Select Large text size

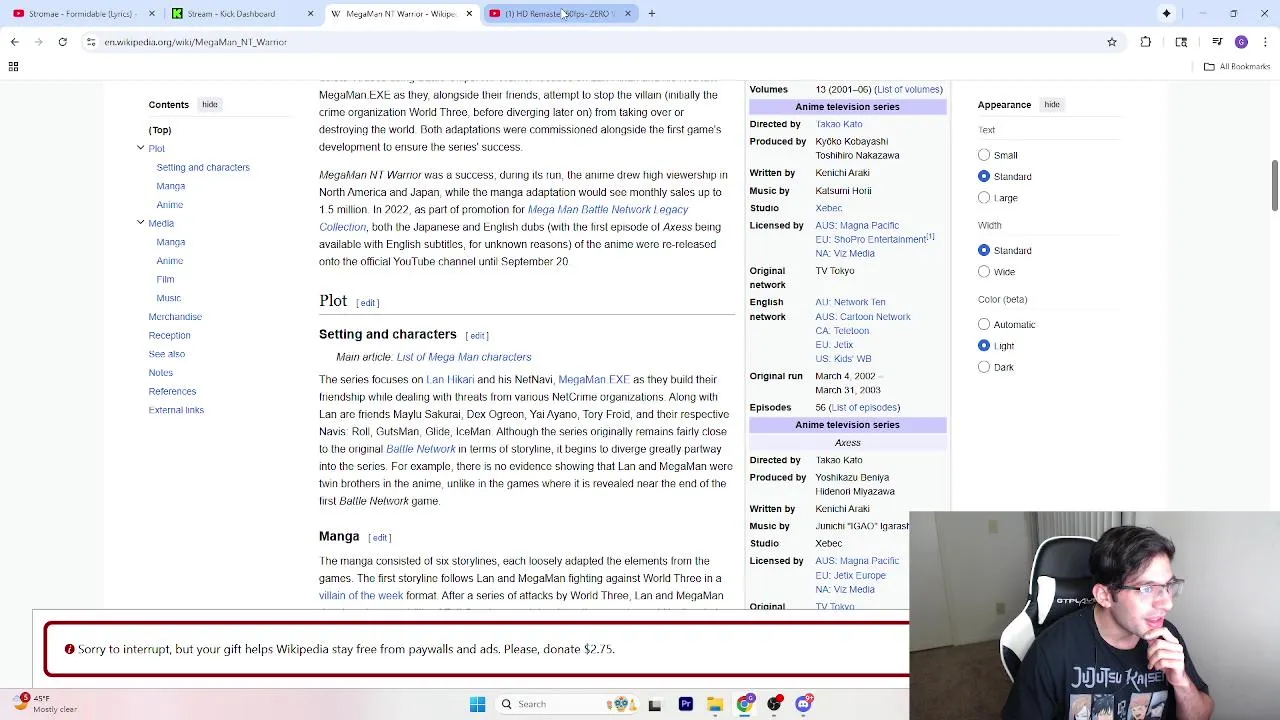click(984, 198)
